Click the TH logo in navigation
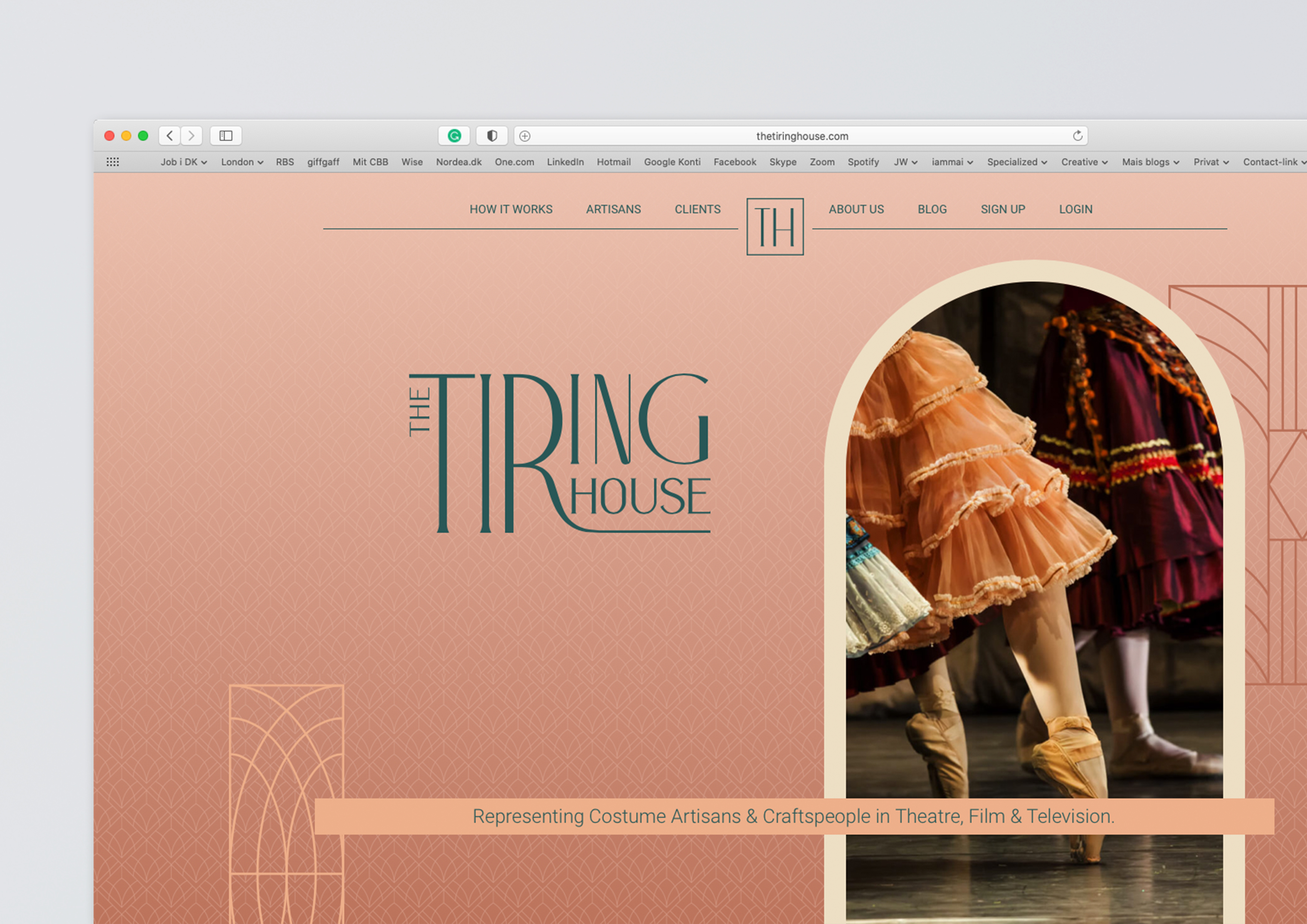This screenshot has width=1307, height=924. [x=775, y=227]
